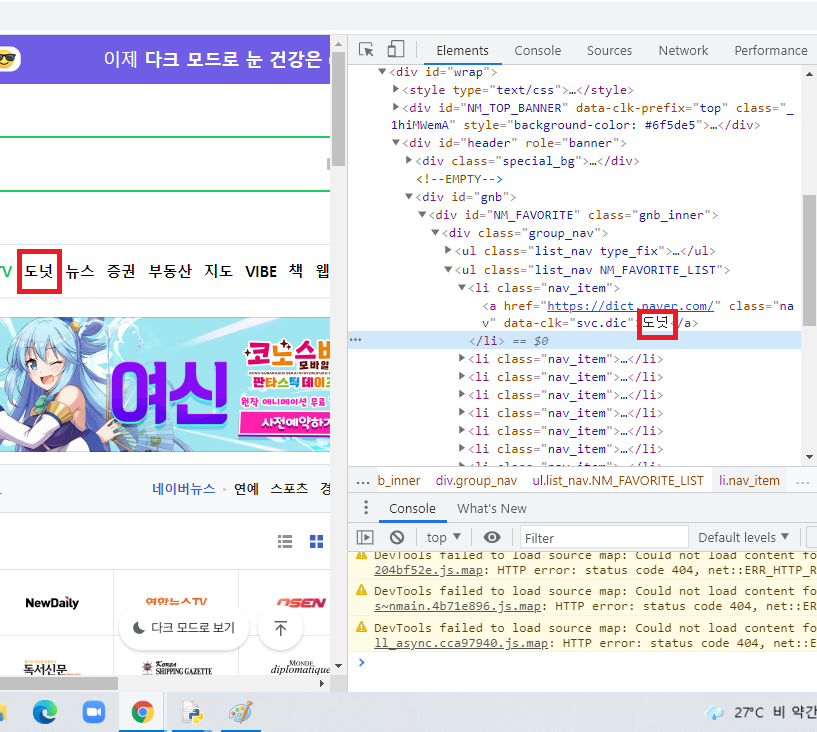Select the ul.list_nav.NM_FAVORITE_LIST breadcrumb

pyautogui.click(x=617, y=480)
